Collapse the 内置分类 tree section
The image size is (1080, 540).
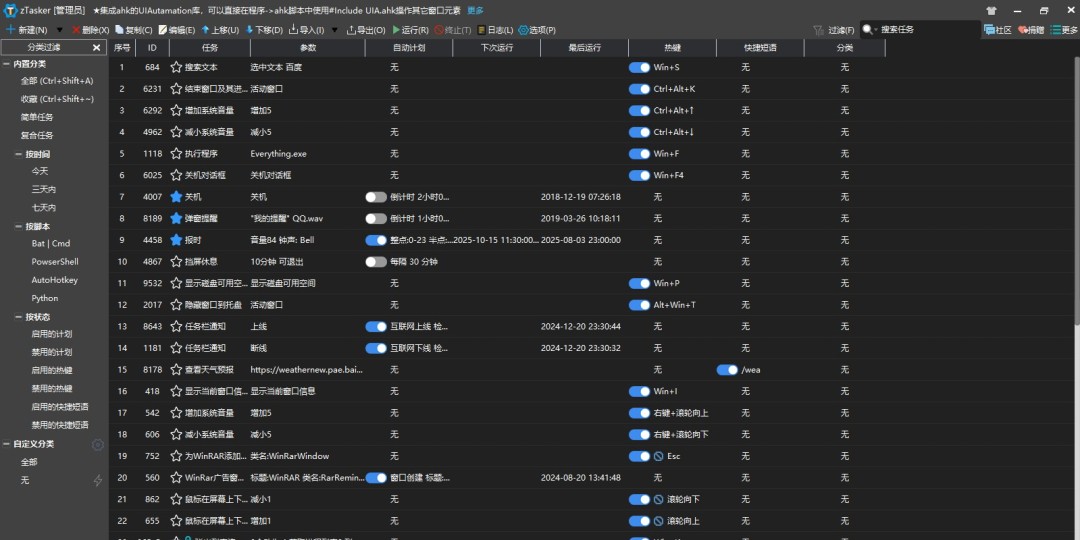[x=6, y=64]
